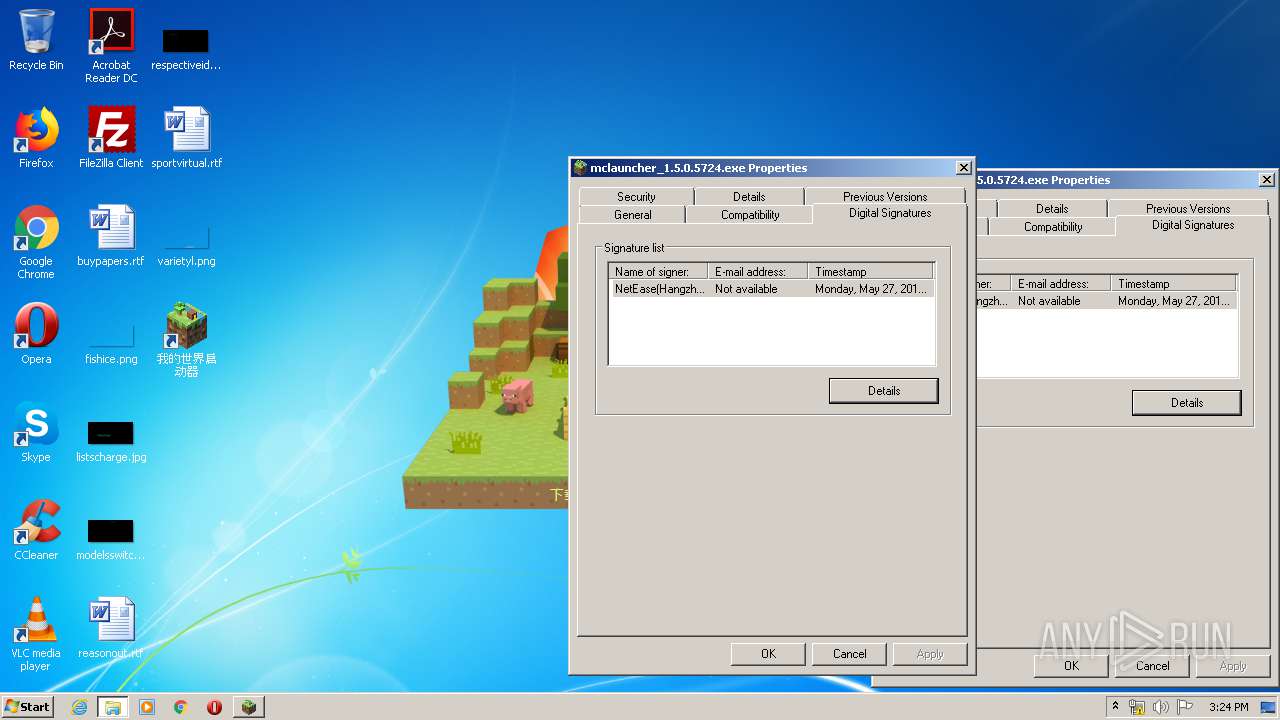Click Details button in back window
The image size is (1280, 720).
1187,403
